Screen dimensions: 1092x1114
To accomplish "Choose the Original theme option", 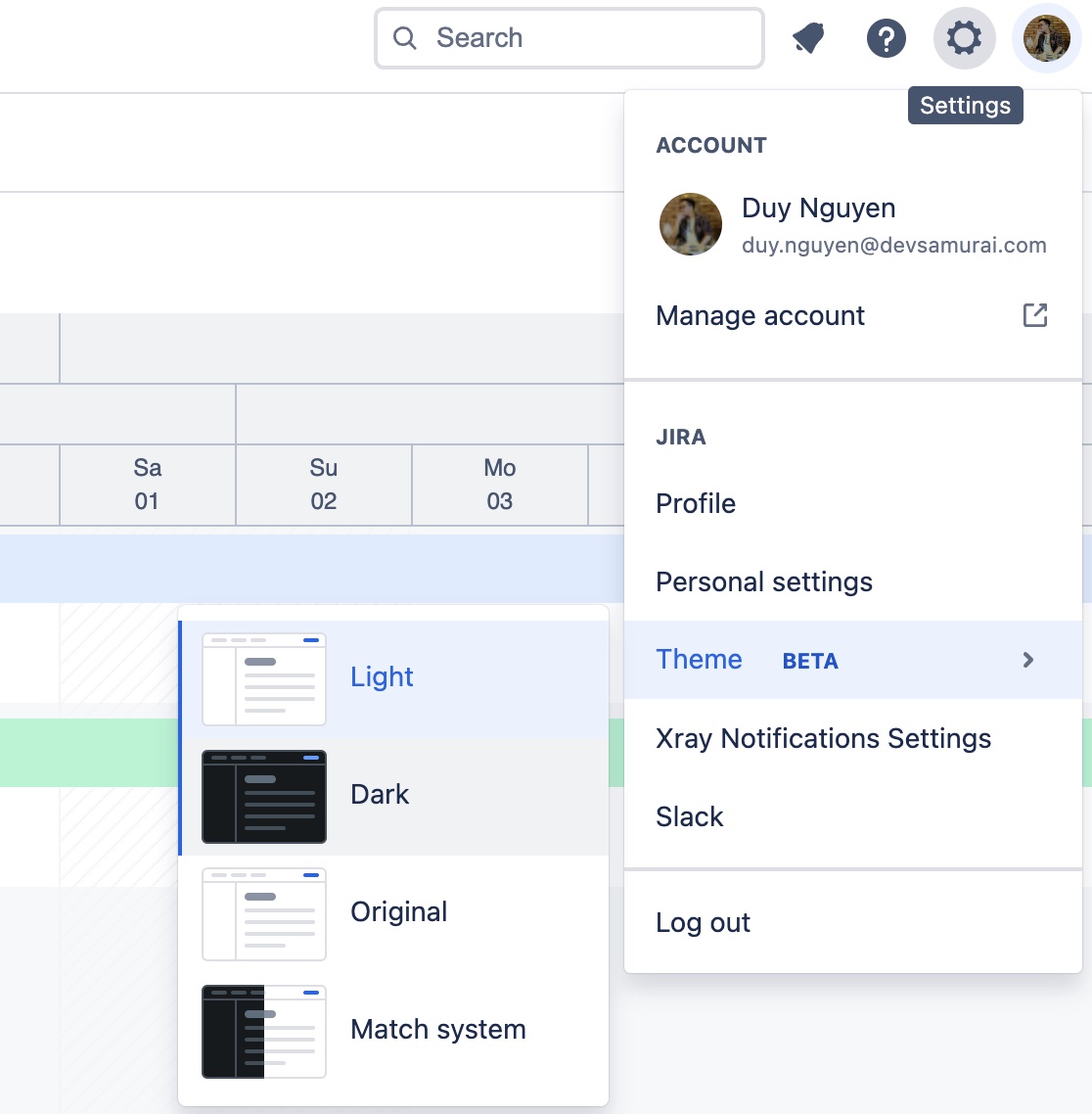I will pyautogui.click(x=394, y=914).
